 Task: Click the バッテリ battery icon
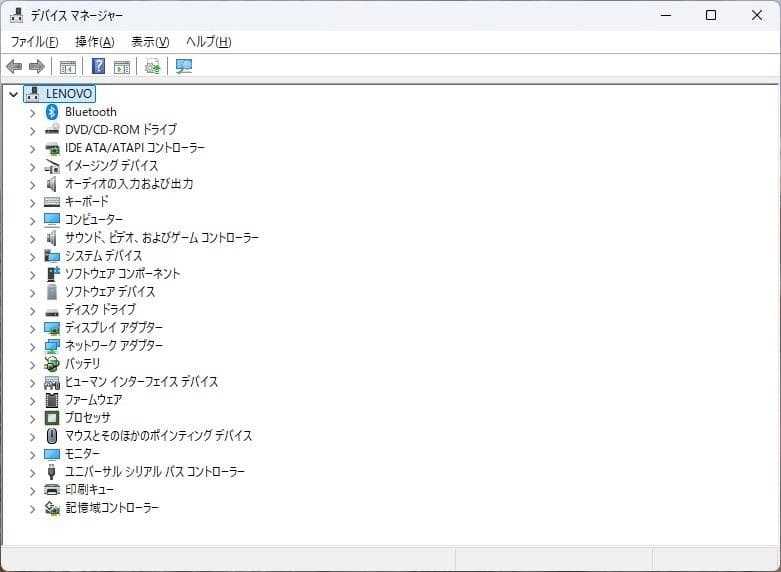tap(52, 364)
